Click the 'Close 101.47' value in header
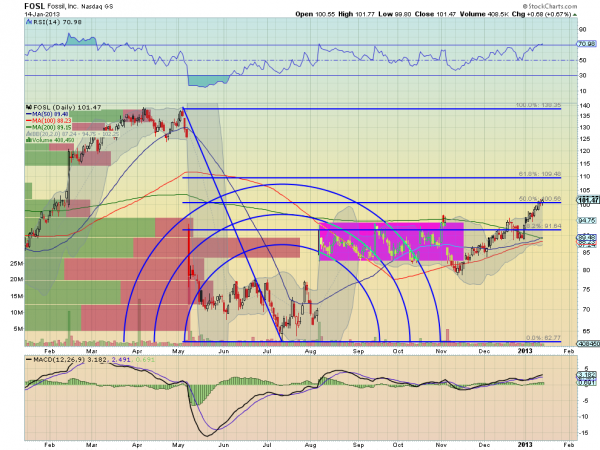The image size is (600, 450). 435,14
